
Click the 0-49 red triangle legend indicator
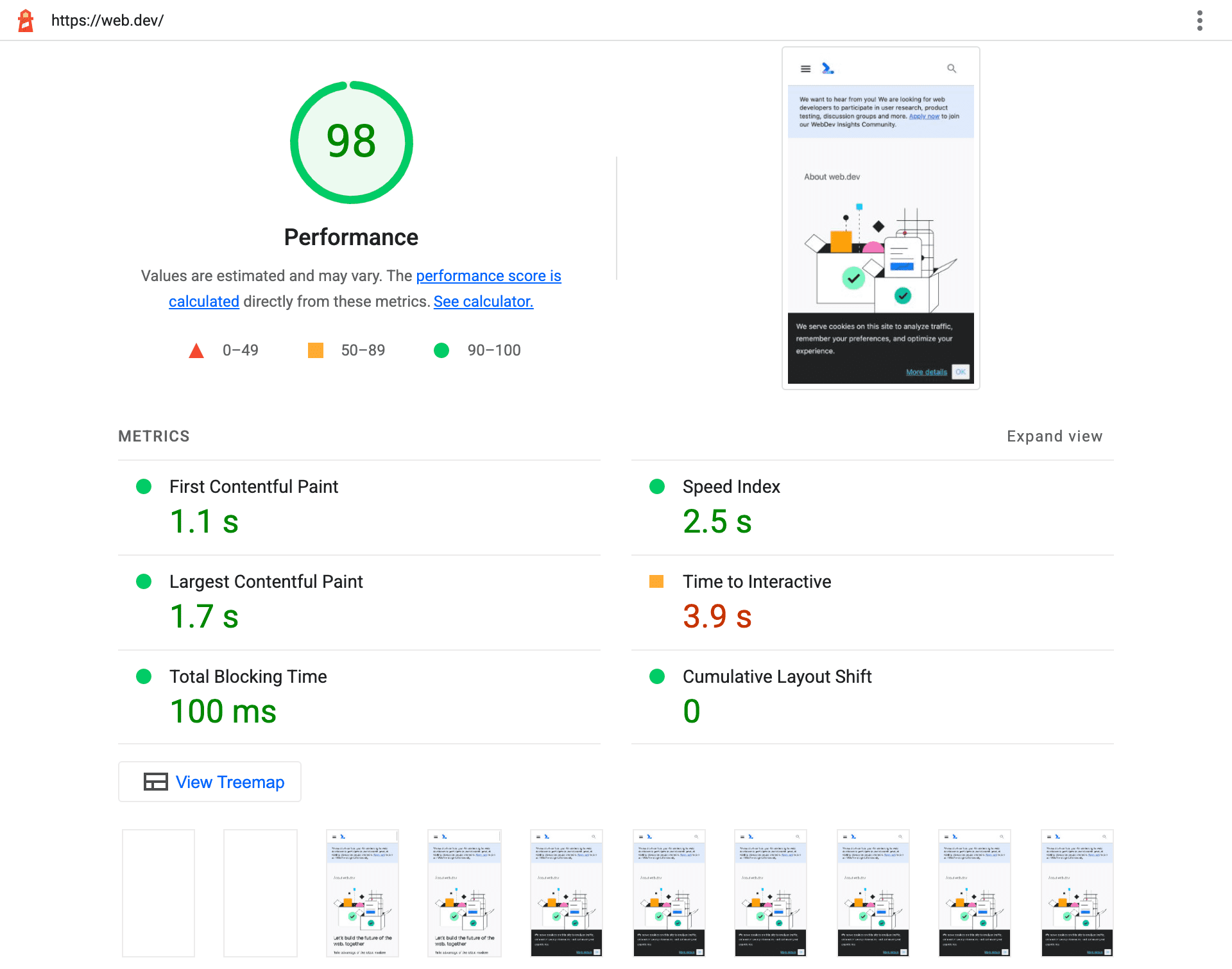[197, 350]
